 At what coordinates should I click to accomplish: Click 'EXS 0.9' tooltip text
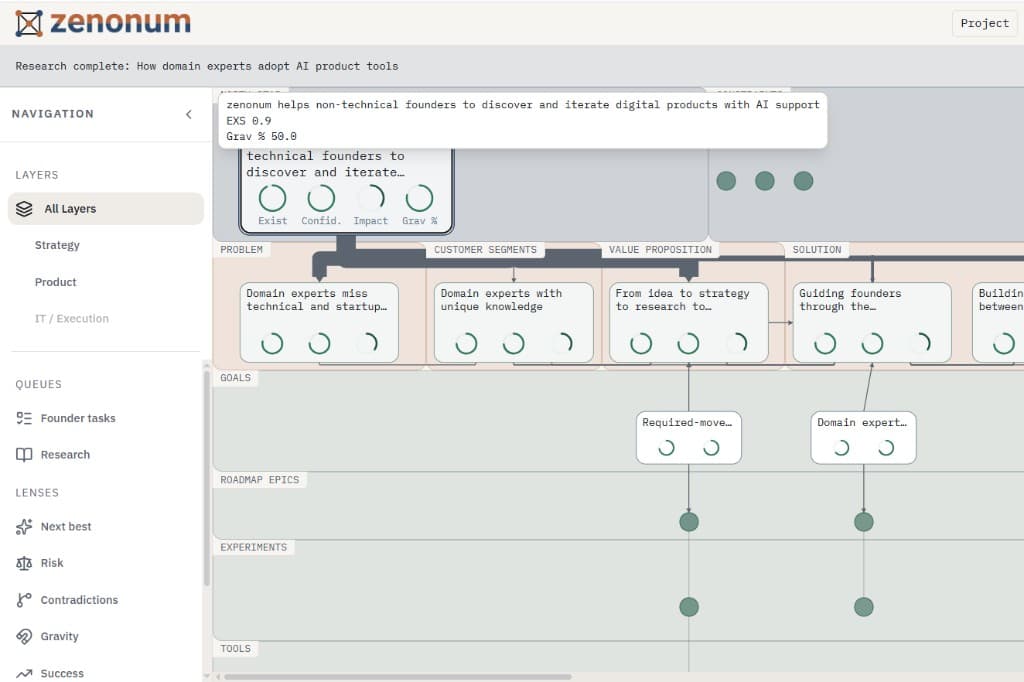pyautogui.click(x=249, y=121)
